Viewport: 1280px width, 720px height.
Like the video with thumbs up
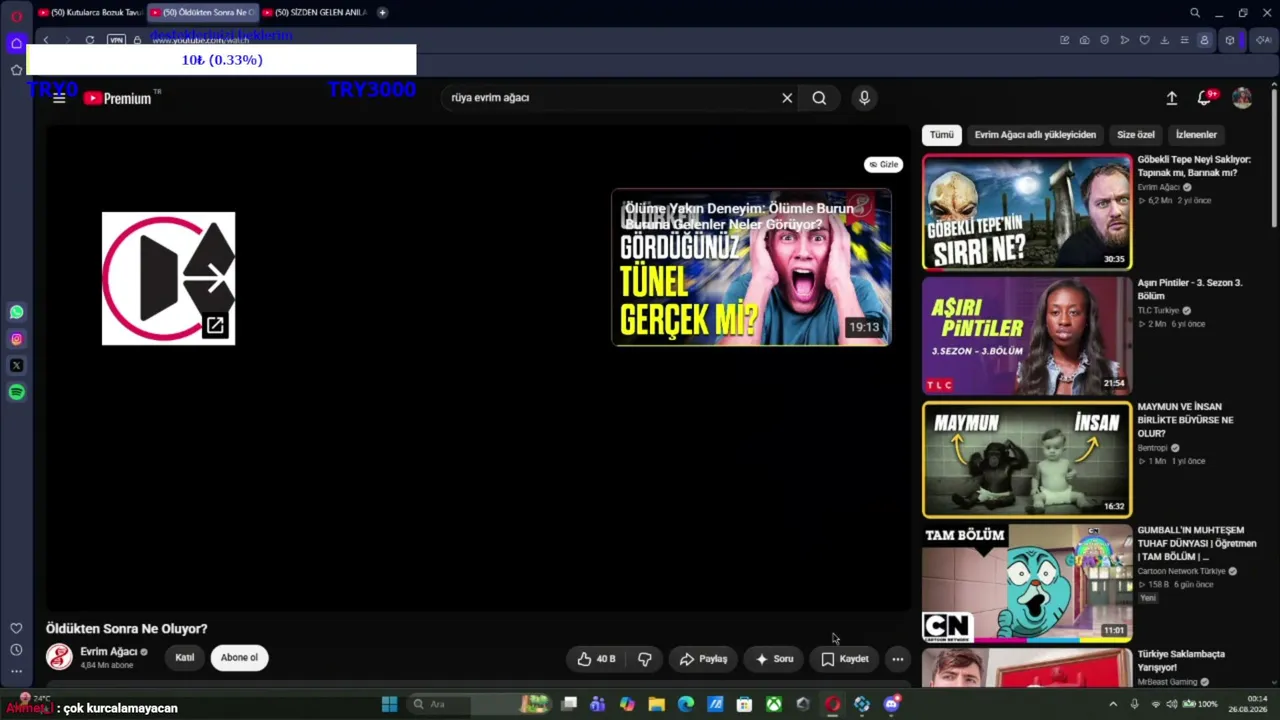596,659
